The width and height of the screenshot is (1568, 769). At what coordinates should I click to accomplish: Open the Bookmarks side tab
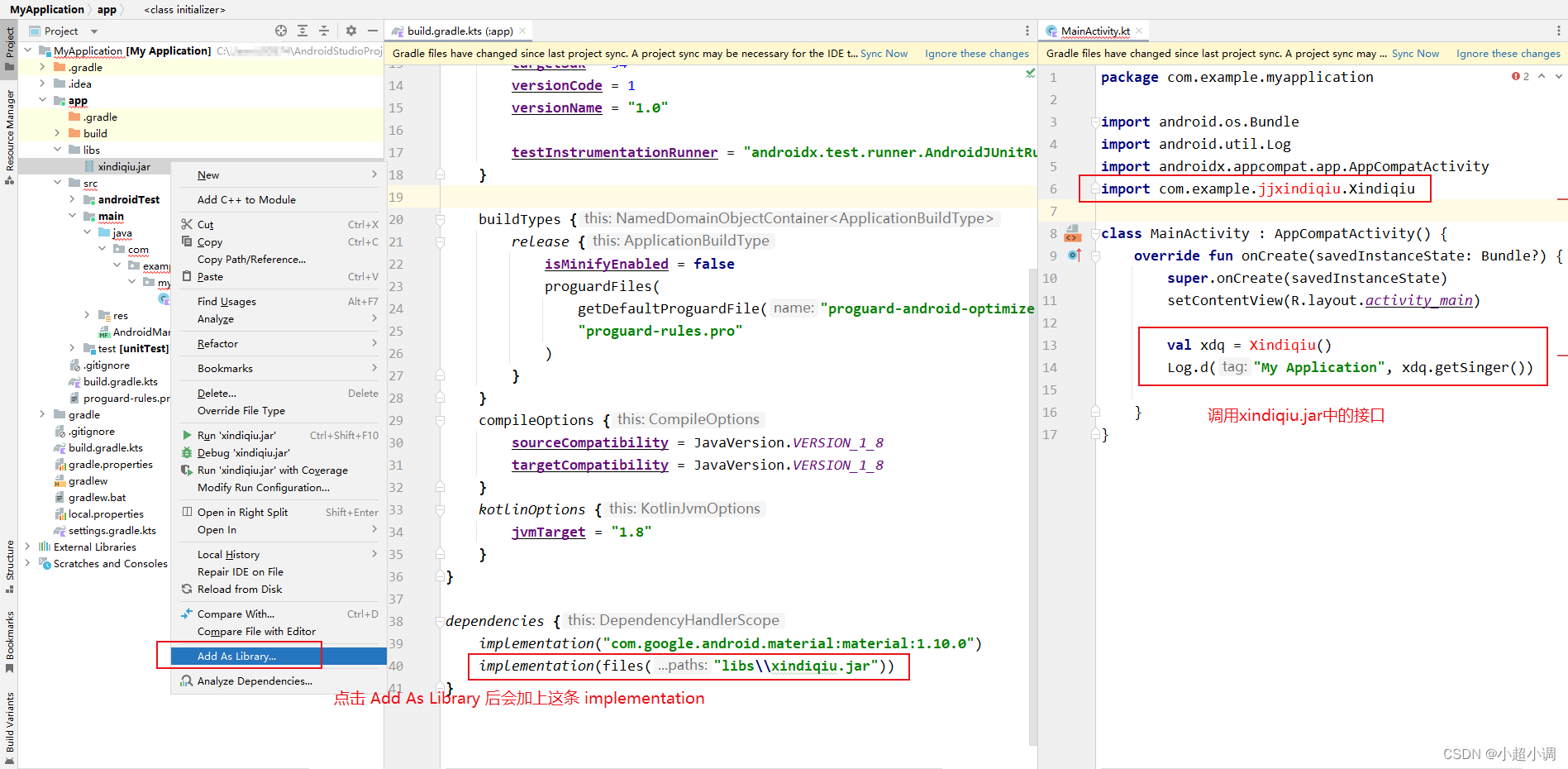[10, 642]
